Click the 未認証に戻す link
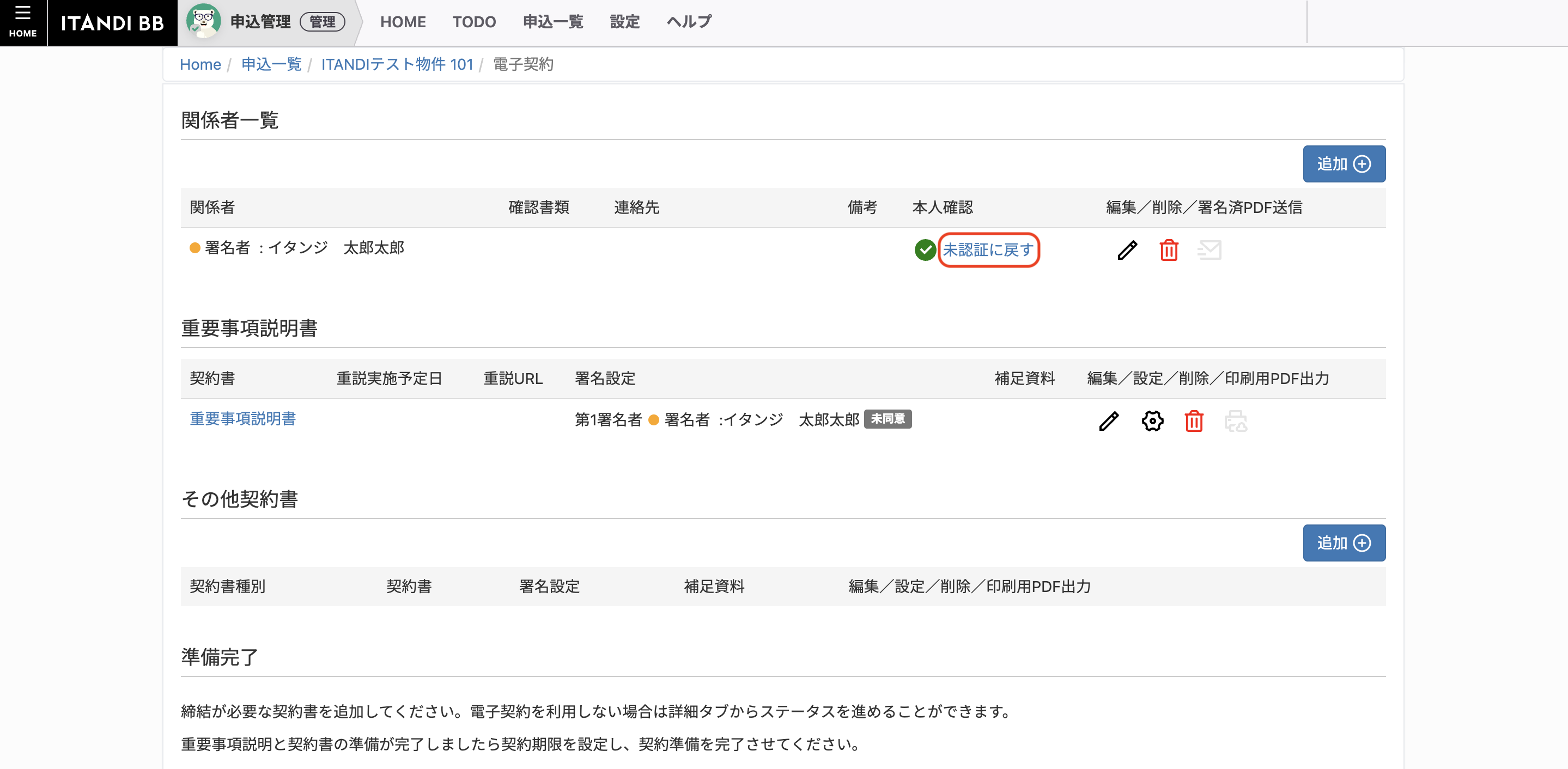Image resolution: width=1568 pixels, height=769 pixels. tap(988, 250)
